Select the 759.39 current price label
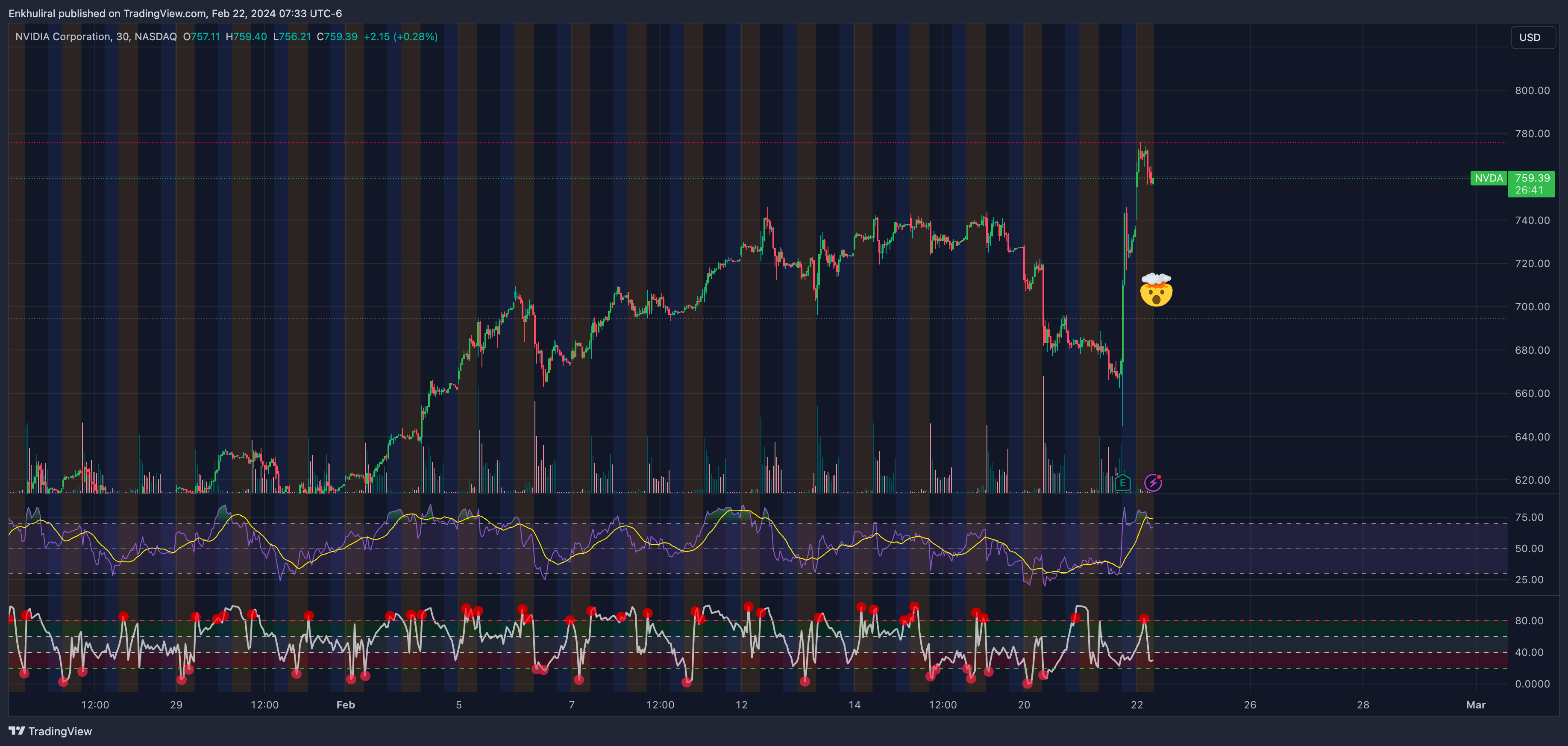This screenshot has height=746, width=1568. [x=1532, y=178]
